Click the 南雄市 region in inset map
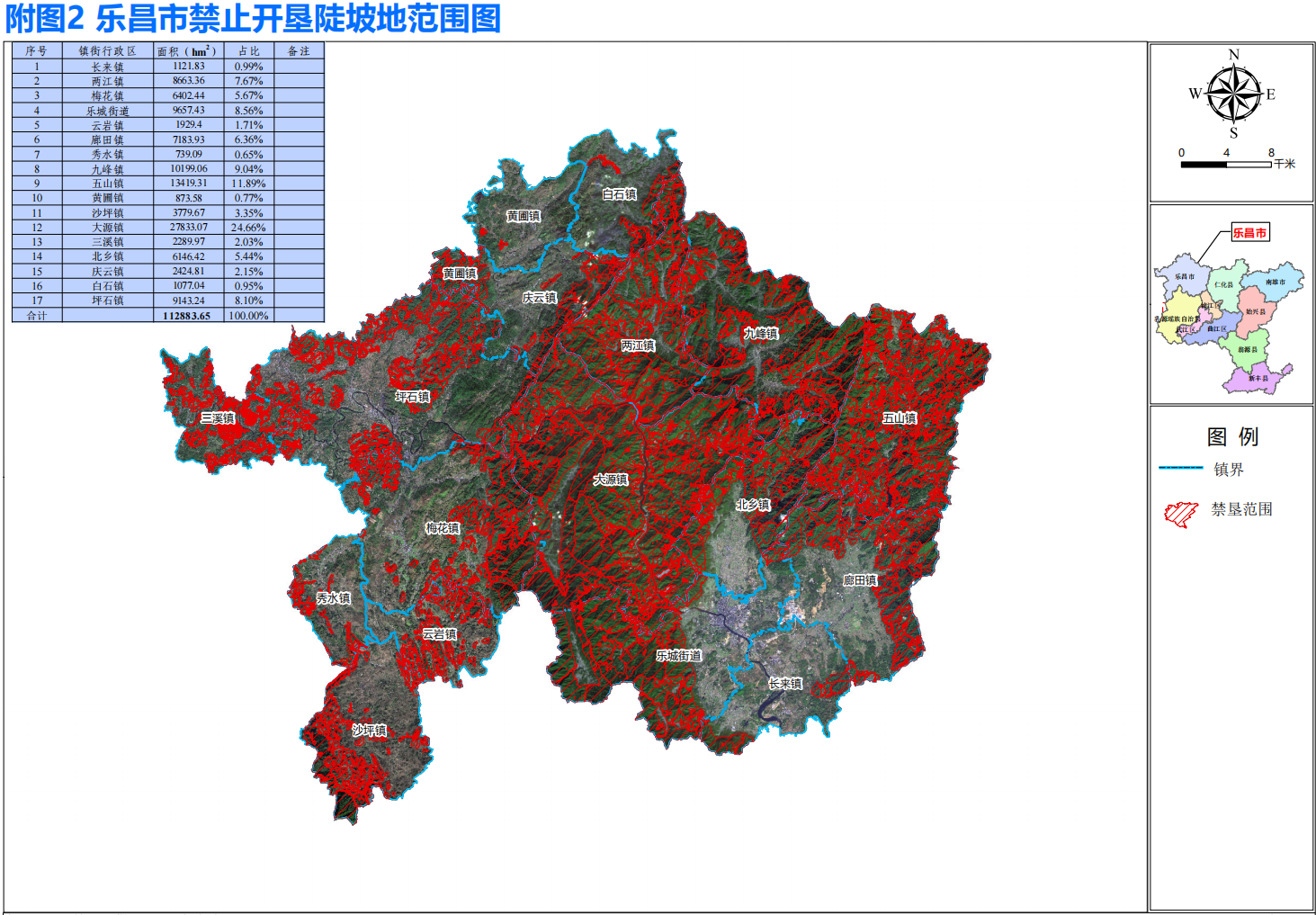This screenshot has width=1316, height=915. (x=1275, y=282)
